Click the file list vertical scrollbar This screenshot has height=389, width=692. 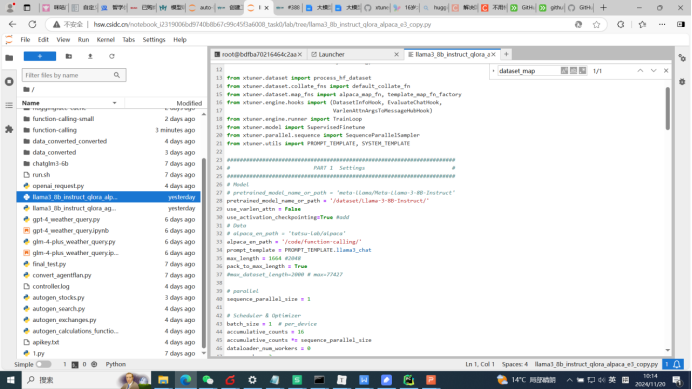tap(203, 252)
